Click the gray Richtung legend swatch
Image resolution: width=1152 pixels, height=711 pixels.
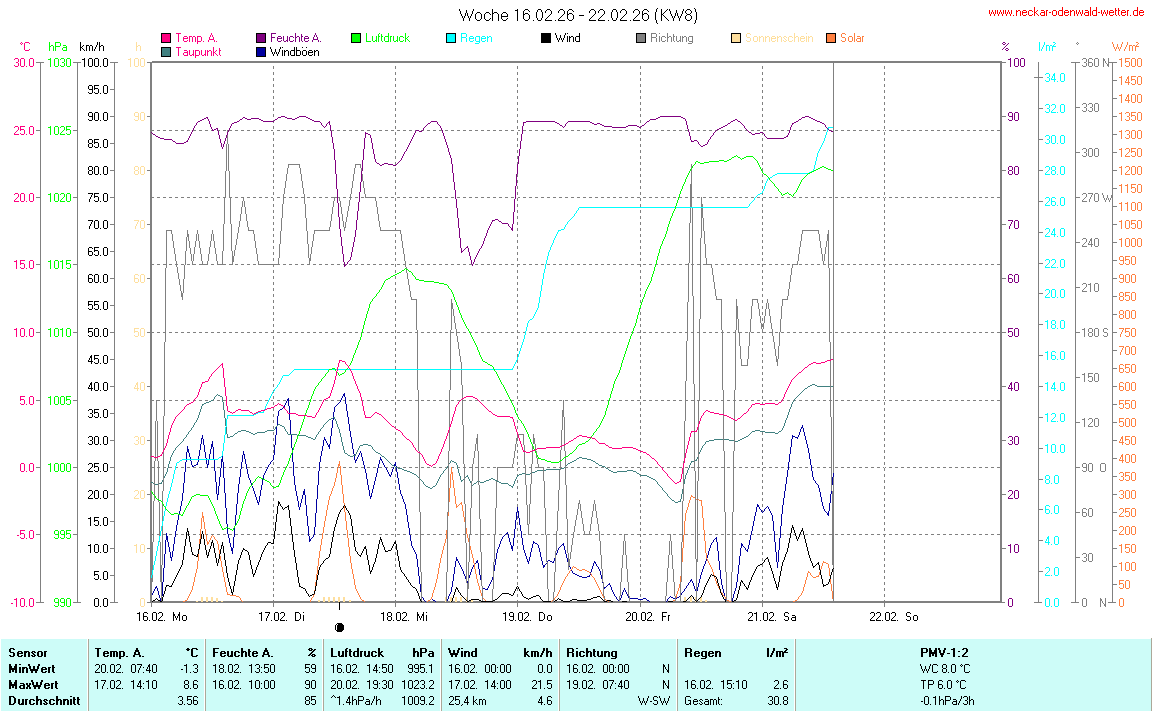640,38
